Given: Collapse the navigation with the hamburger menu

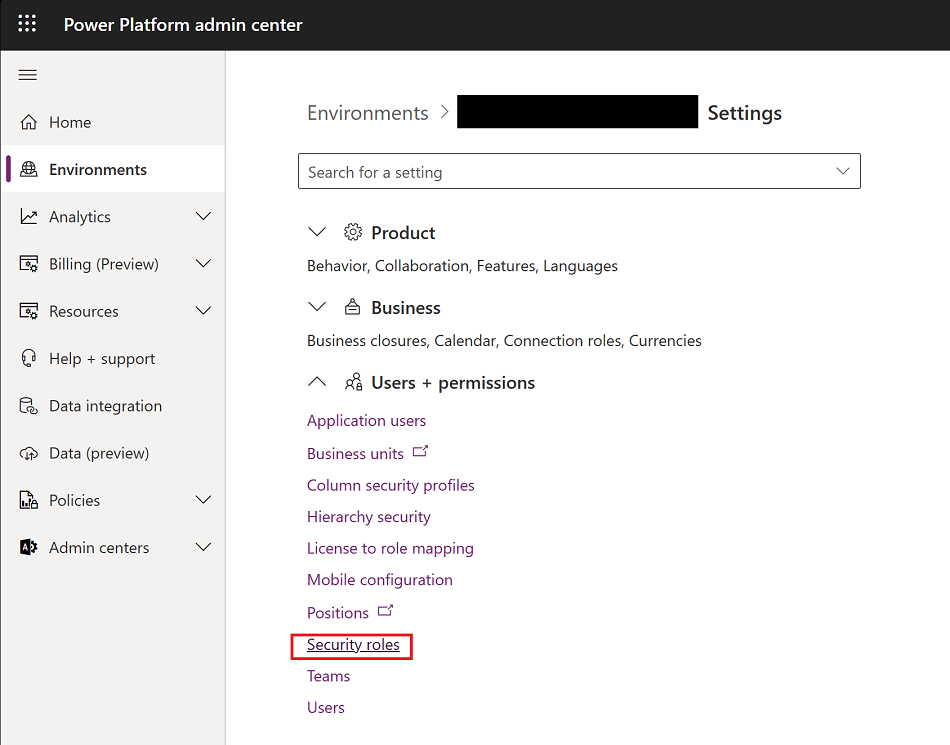Looking at the screenshot, I should pyautogui.click(x=27, y=74).
